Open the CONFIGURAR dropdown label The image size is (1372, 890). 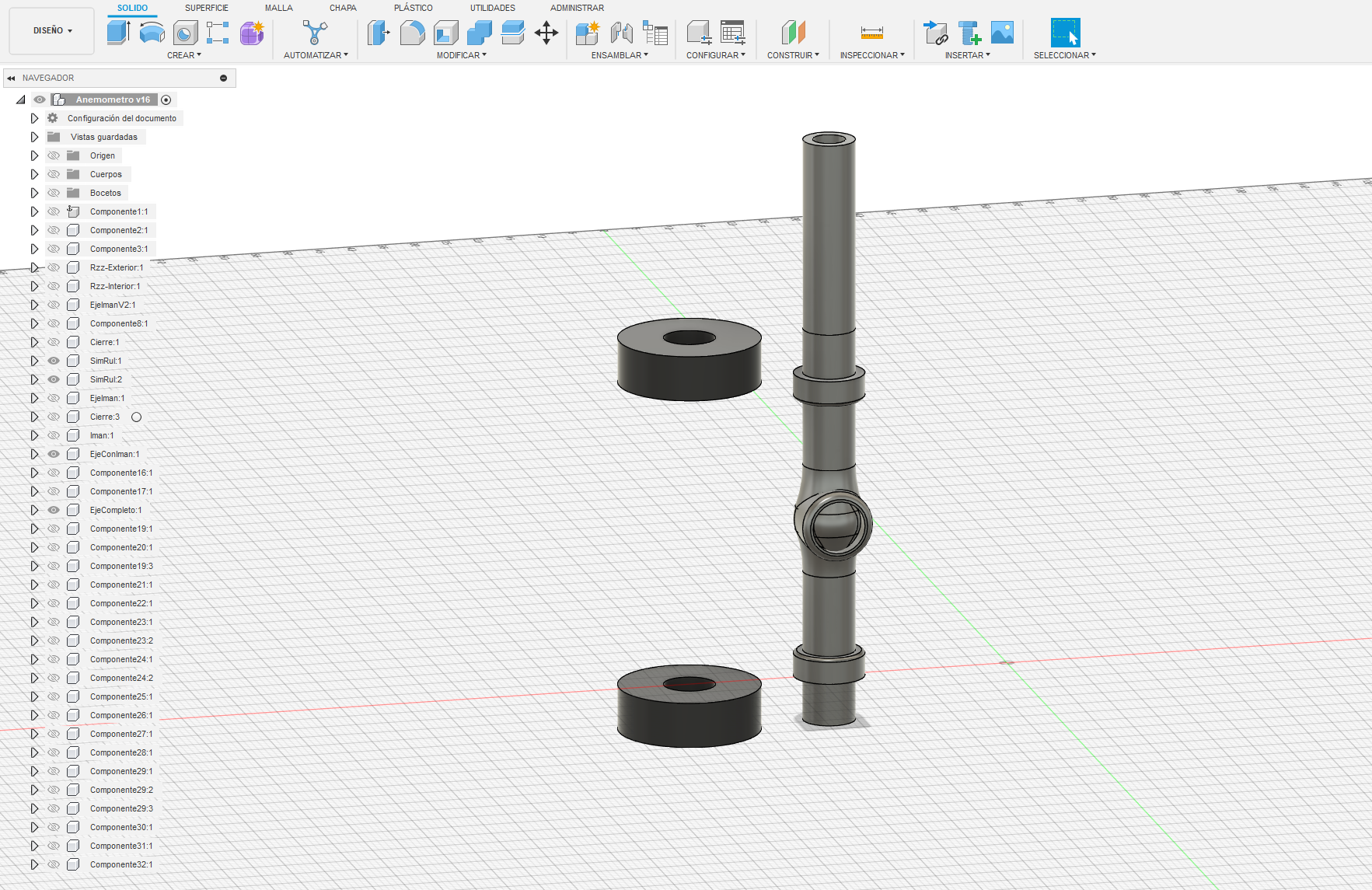(x=716, y=55)
